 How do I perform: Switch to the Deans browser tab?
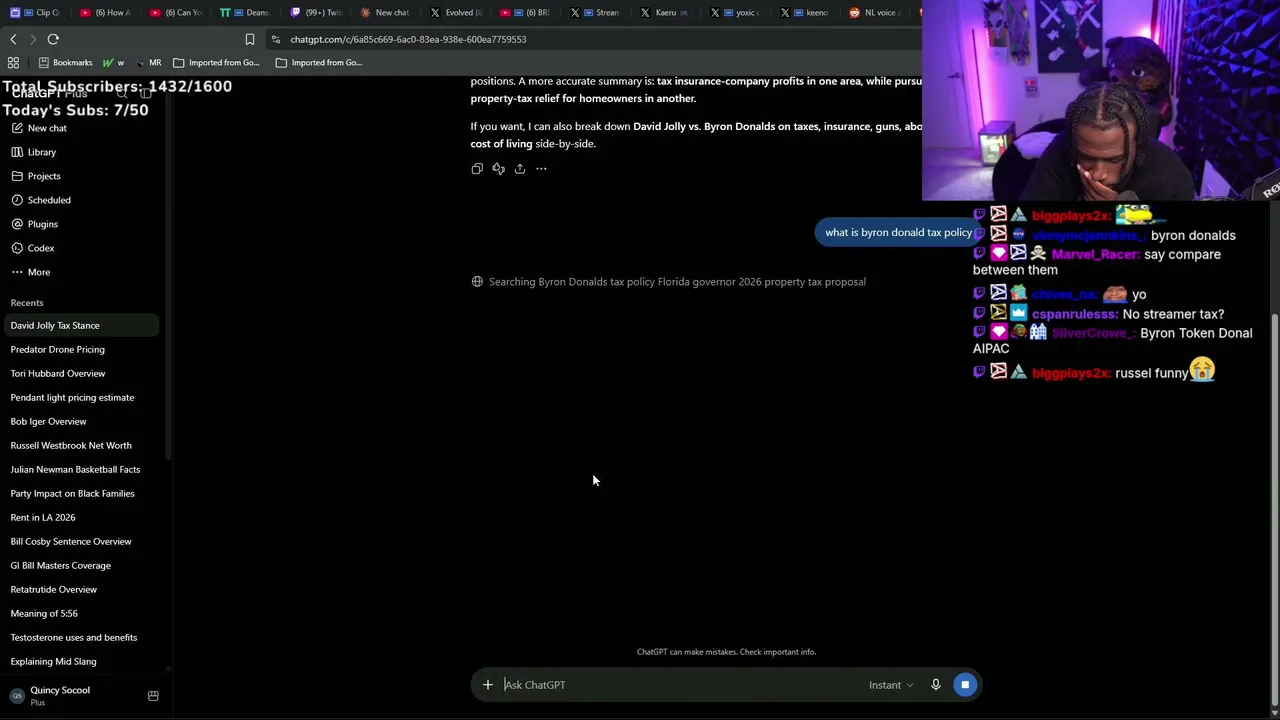point(246,13)
